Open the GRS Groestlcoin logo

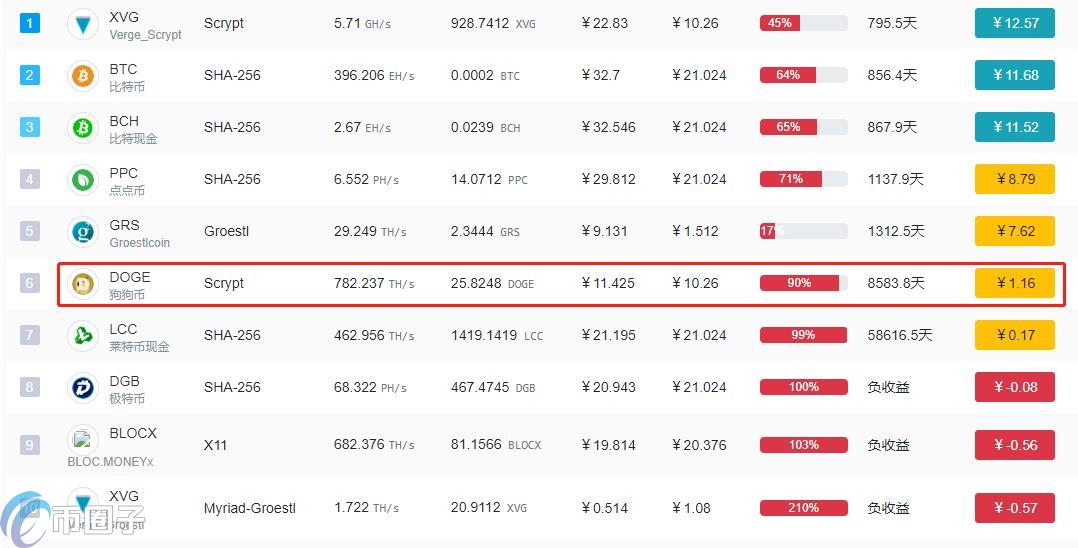coord(83,232)
